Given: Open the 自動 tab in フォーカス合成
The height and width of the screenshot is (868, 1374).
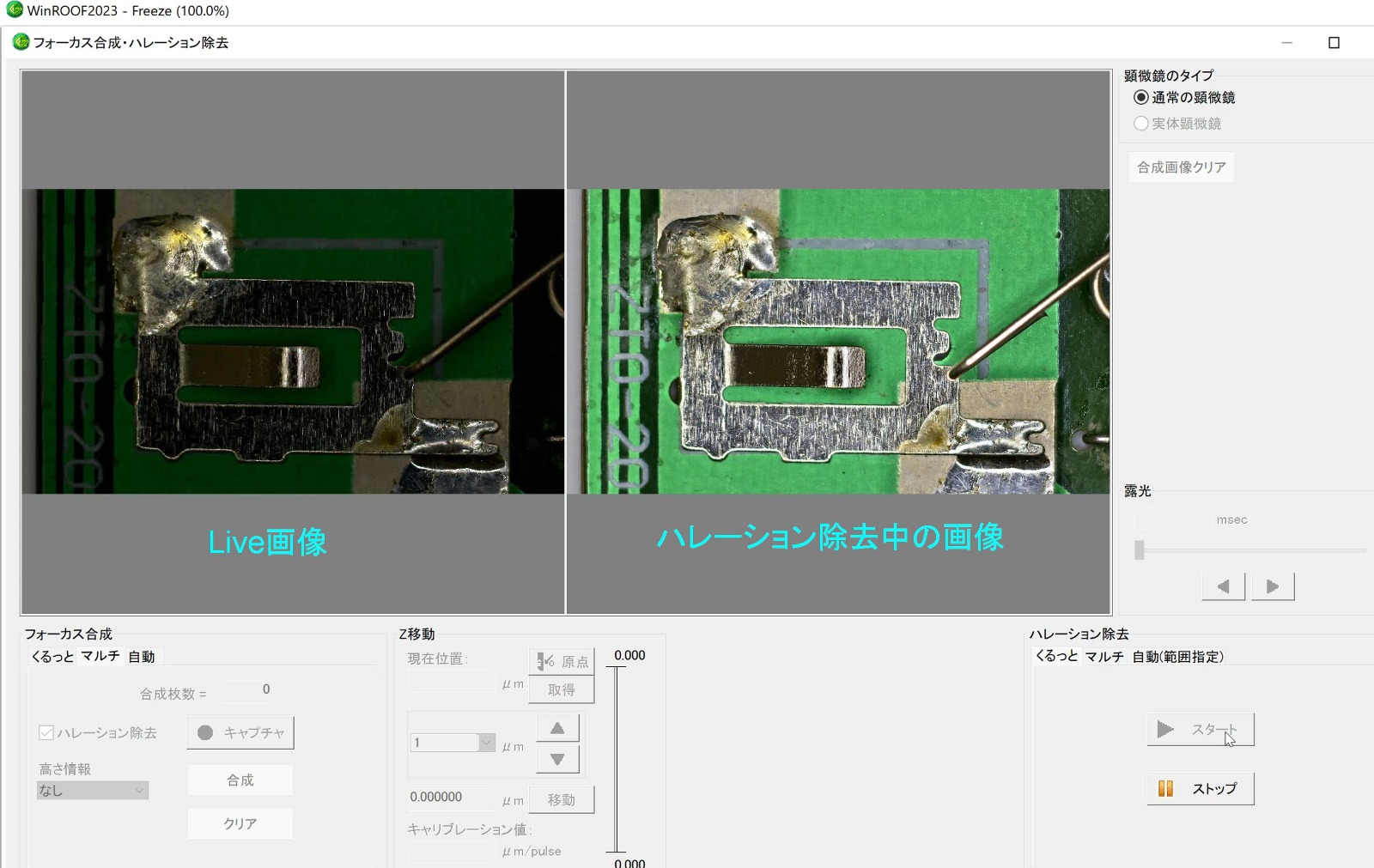Looking at the screenshot, I should click(x=142, y=657).
